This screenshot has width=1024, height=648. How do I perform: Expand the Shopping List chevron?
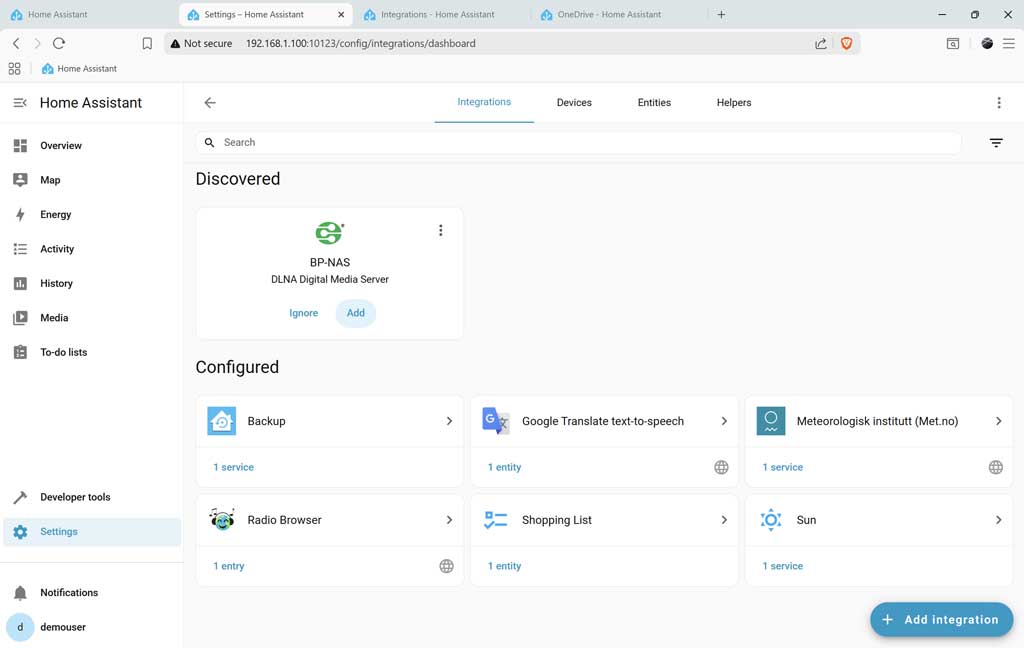pyautogui.click(x=724, y=520)
